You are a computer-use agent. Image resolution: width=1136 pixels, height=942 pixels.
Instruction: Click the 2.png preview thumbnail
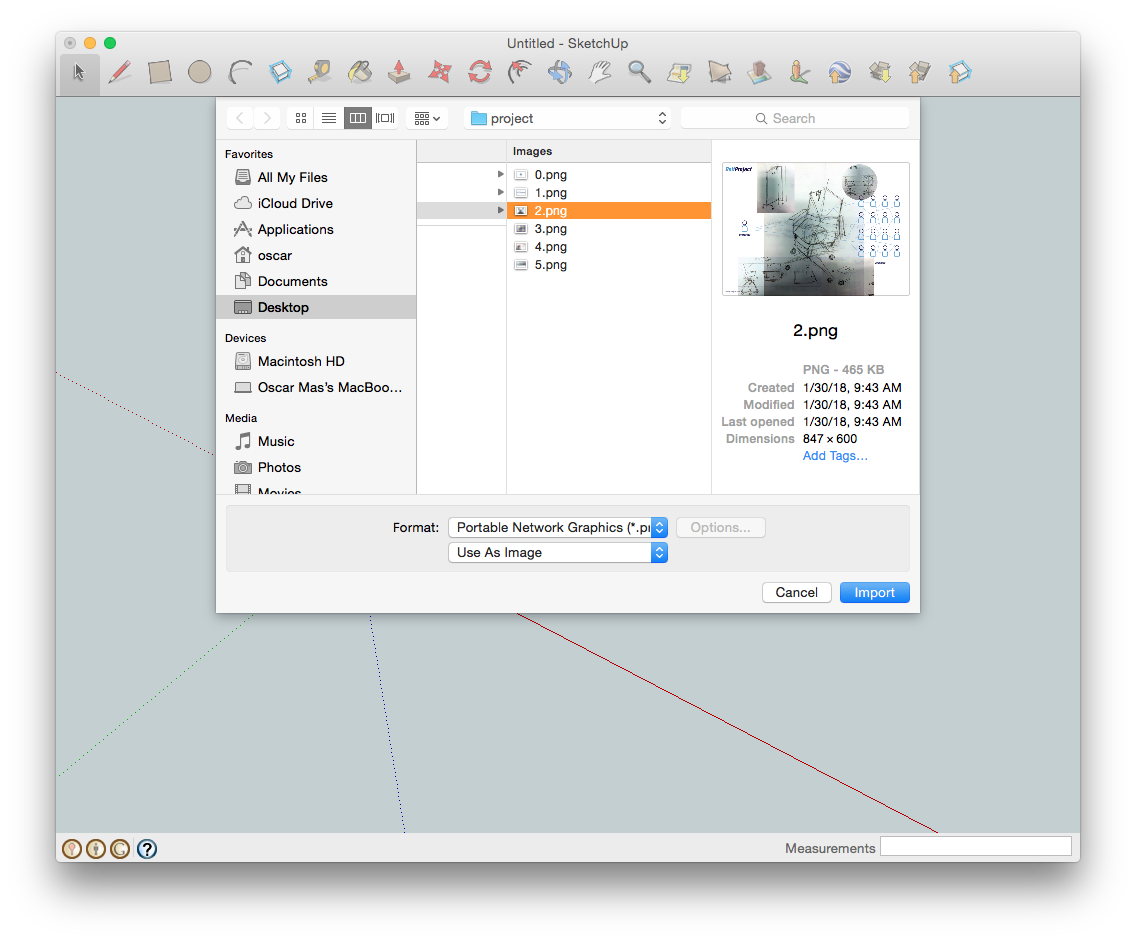click(816, 229)
